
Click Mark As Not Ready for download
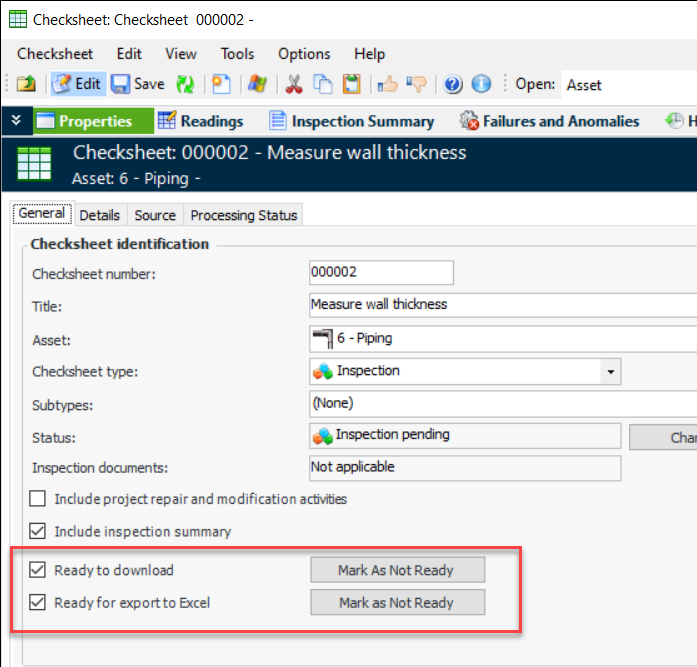tap(396, 570)
